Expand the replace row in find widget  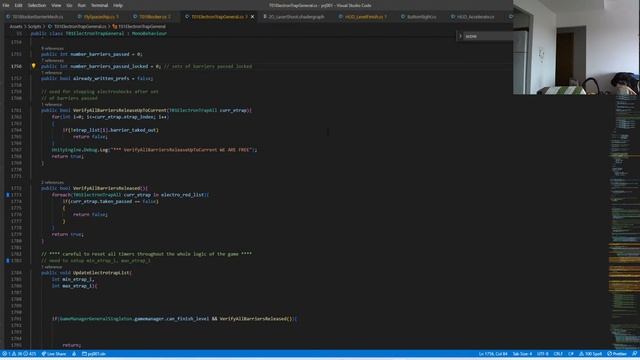coord(460,36)
